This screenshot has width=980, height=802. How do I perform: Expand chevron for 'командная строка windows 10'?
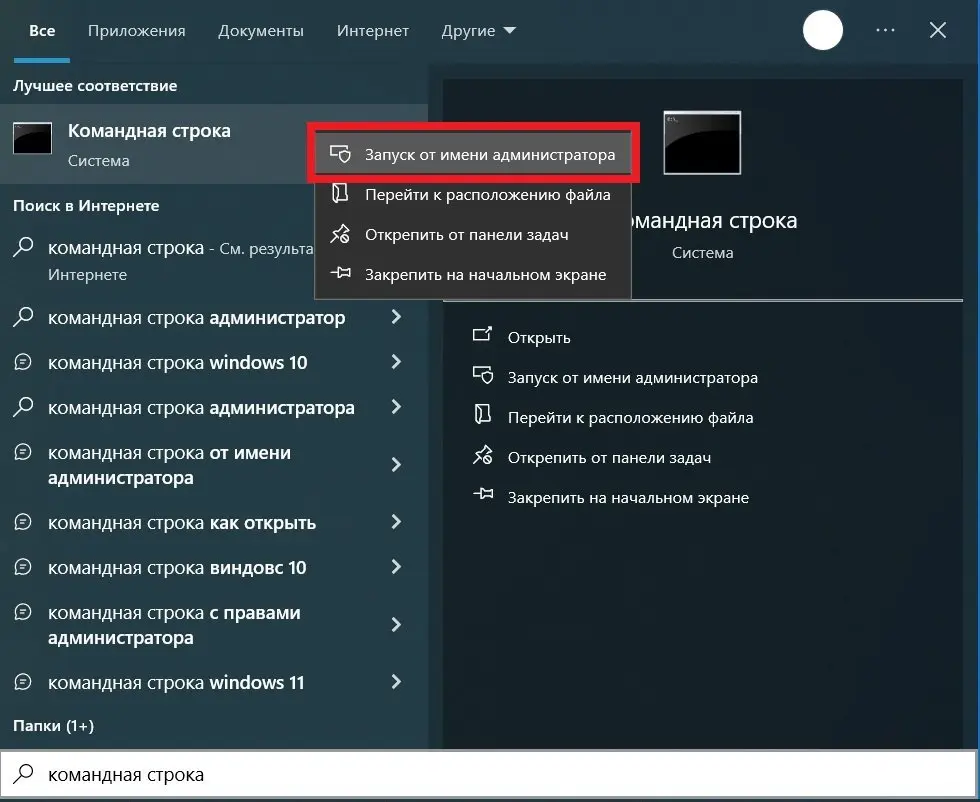click(396, 362)
